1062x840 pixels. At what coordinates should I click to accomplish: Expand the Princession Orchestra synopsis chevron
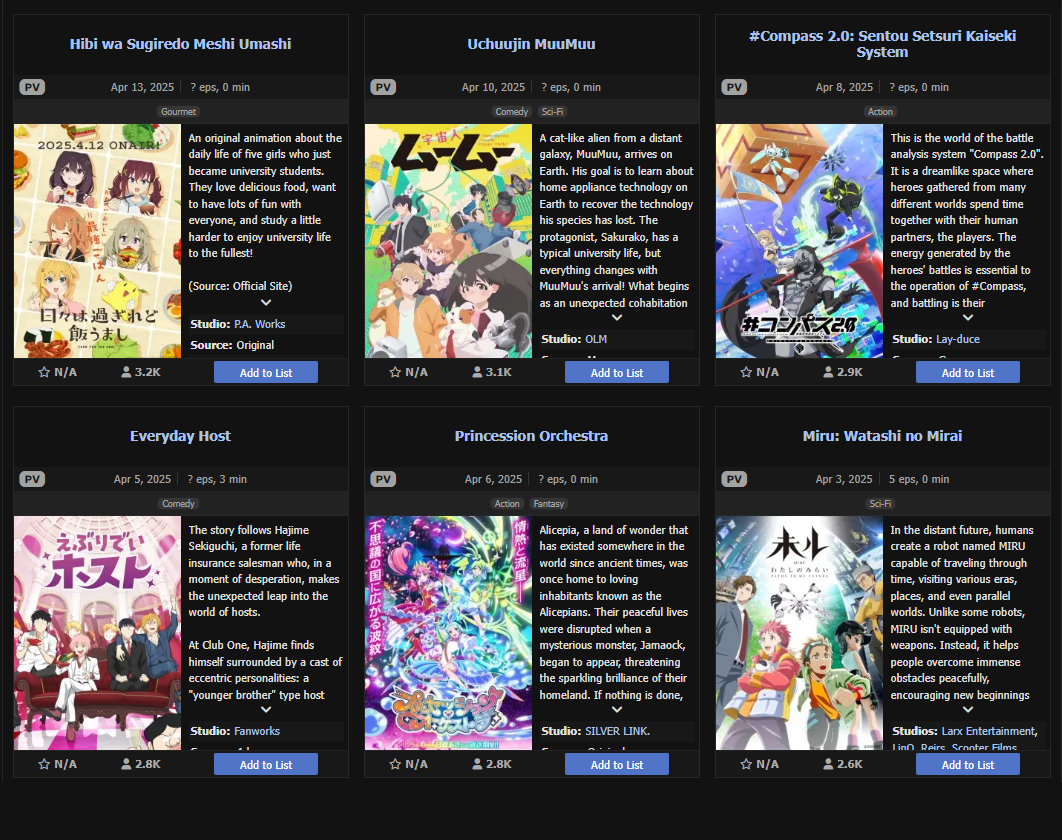[617, 709]
